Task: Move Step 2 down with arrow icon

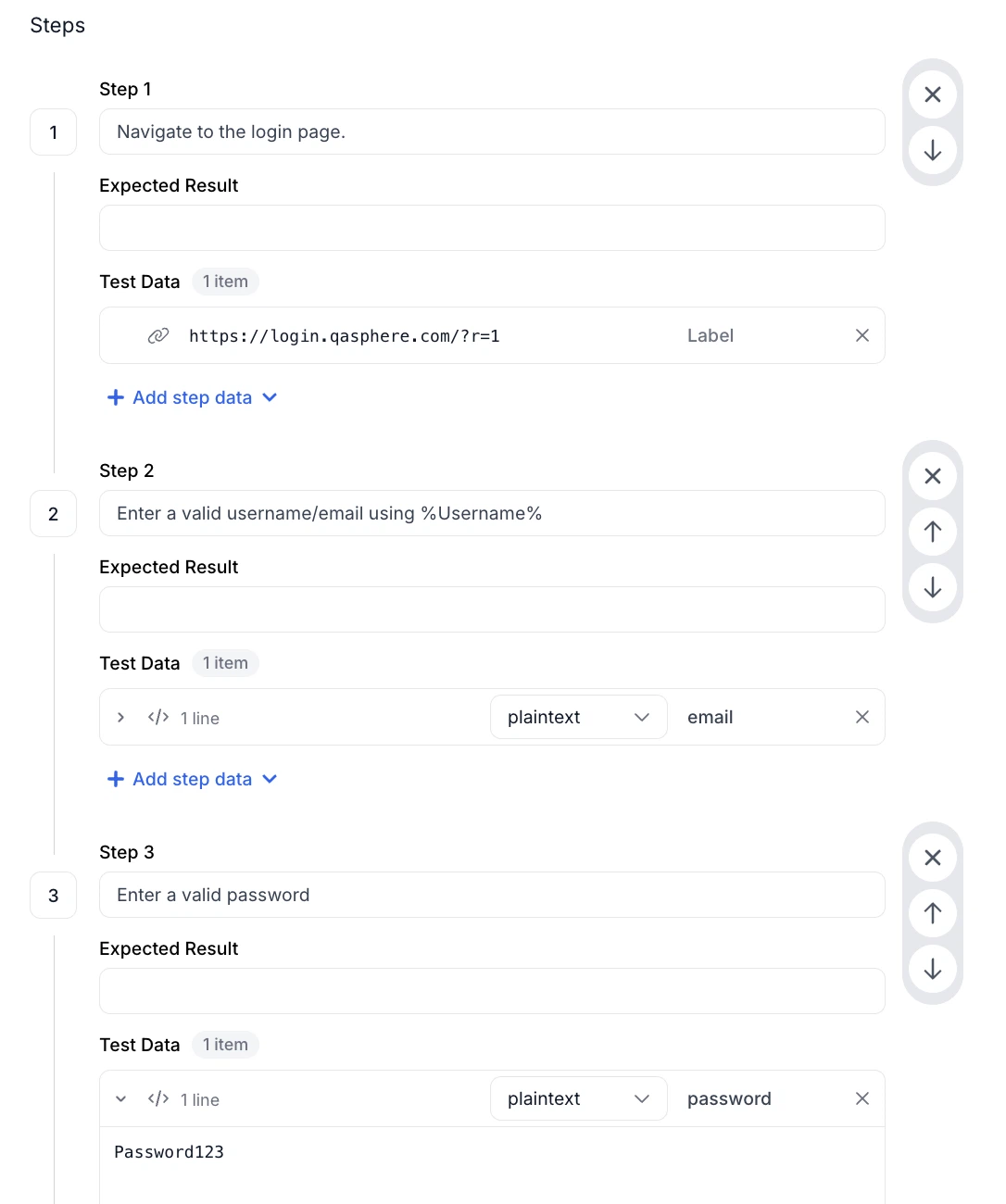Action: (933, 587)
